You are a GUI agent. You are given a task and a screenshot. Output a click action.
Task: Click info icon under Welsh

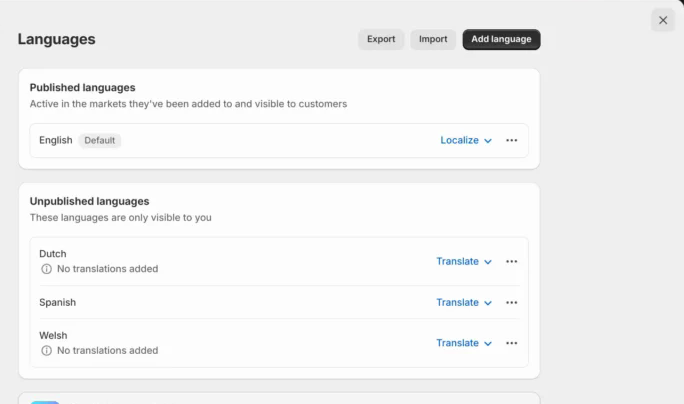pyautogui.click(x=46, y=350)
